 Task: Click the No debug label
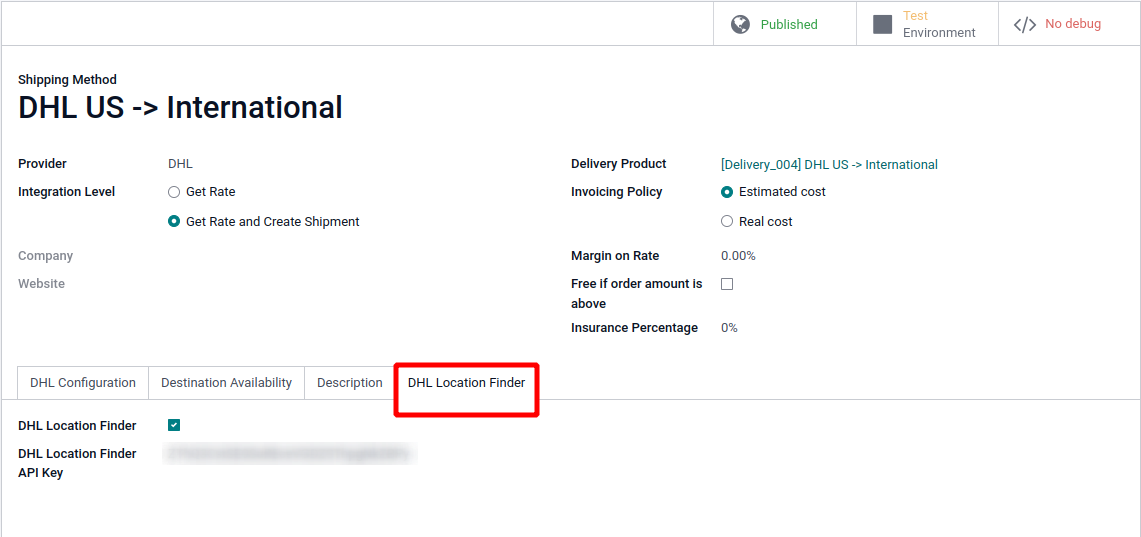(1073, 24)
